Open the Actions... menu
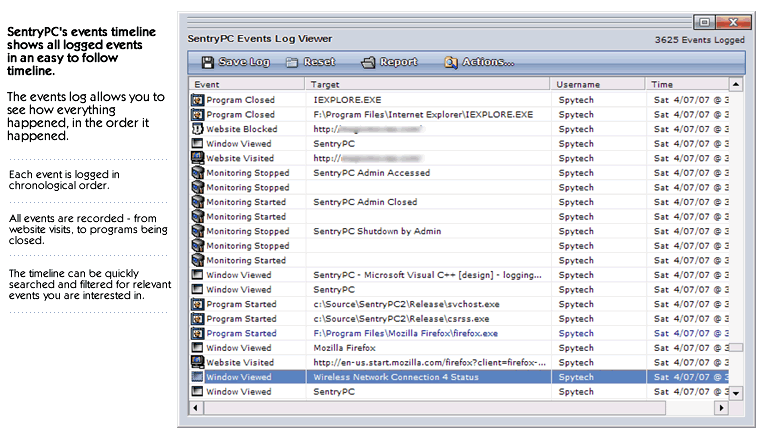 pyautogui.click(x=488, y=62)
